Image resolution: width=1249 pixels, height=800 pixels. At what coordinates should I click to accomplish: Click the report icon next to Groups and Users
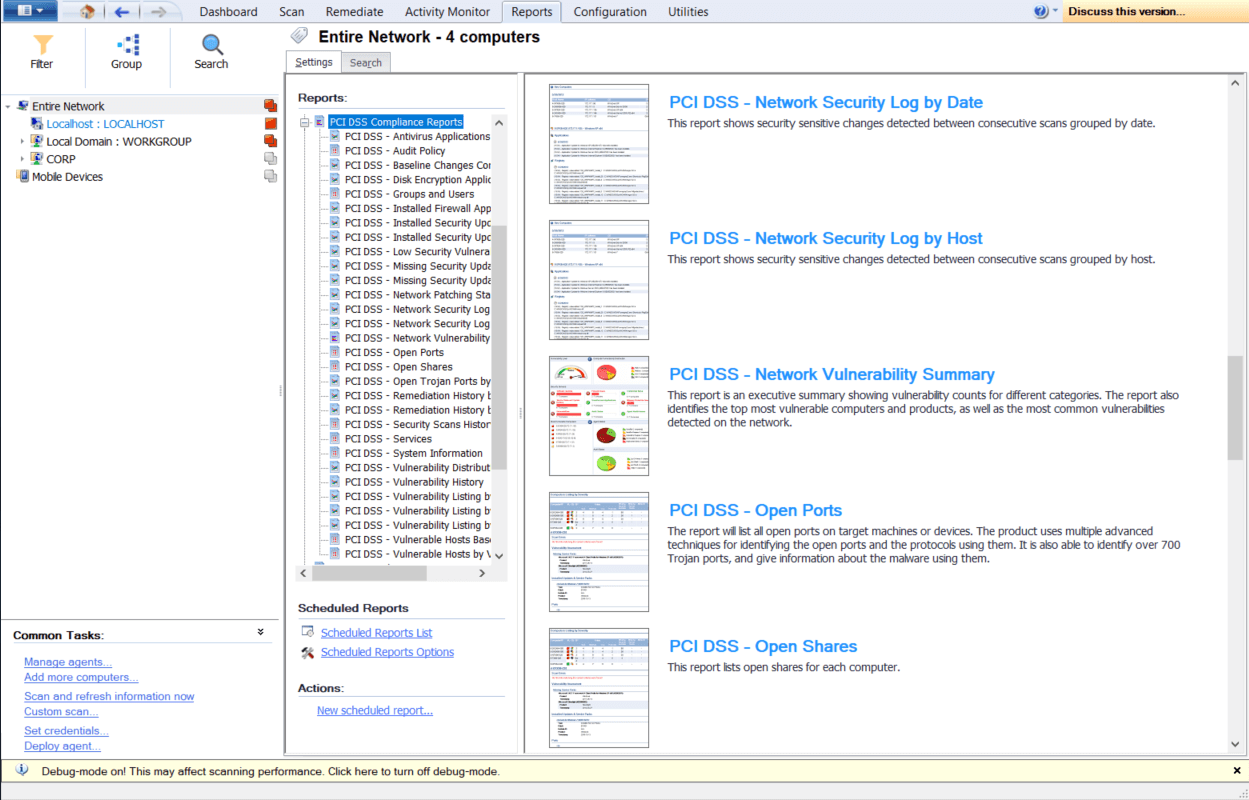[336, 194]
